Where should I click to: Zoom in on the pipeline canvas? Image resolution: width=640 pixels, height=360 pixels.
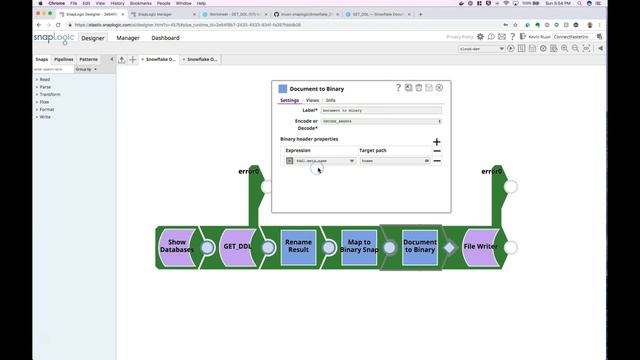(x=564, y=49)
